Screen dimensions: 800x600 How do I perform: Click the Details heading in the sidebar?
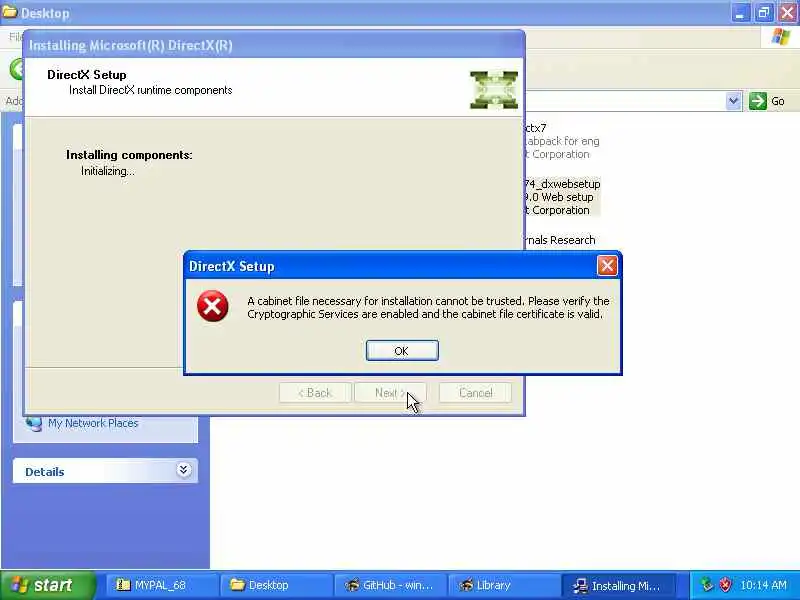click(x=45, y=472)
